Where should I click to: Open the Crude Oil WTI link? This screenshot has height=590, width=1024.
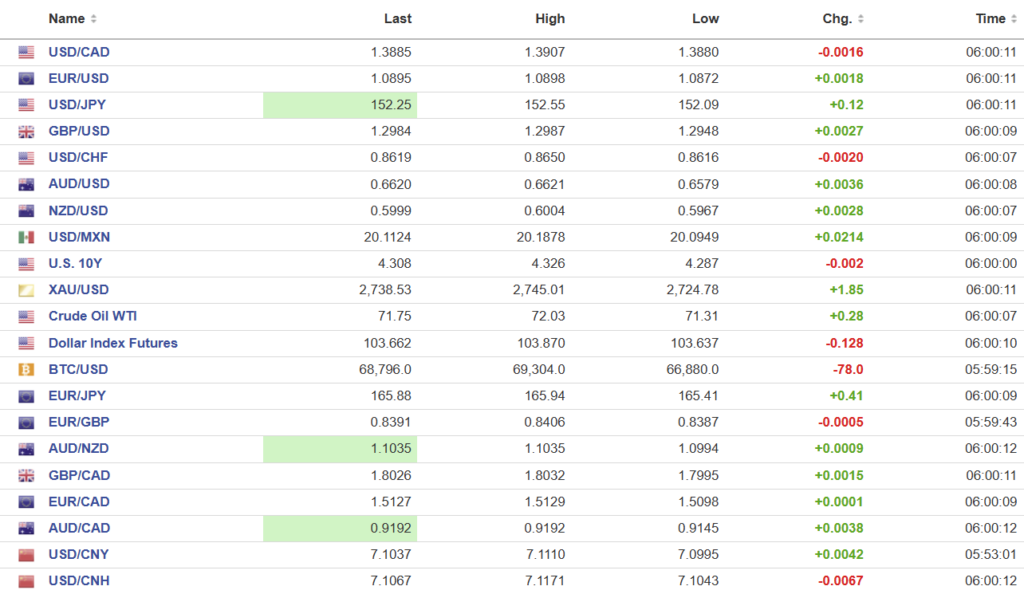(x=93, y=316)
